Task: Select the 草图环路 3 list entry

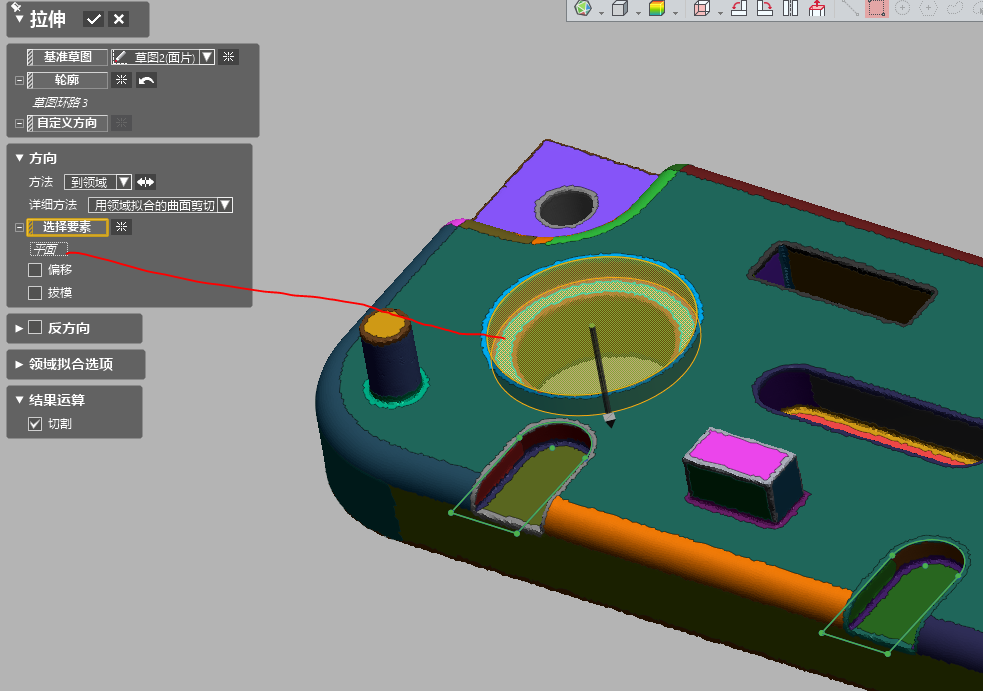Action: [60, 102]
